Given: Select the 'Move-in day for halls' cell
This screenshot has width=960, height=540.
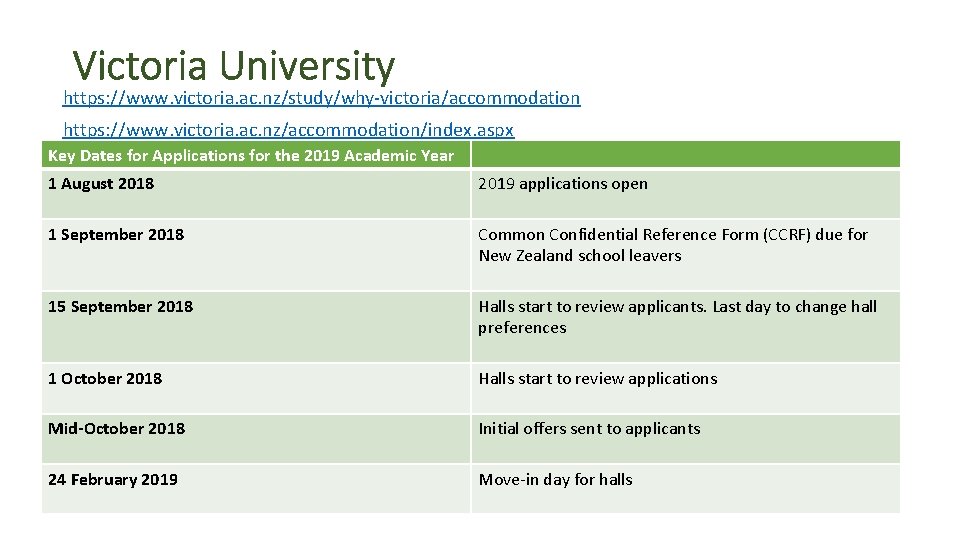Looking at the screenshot, I should (686, 489).
